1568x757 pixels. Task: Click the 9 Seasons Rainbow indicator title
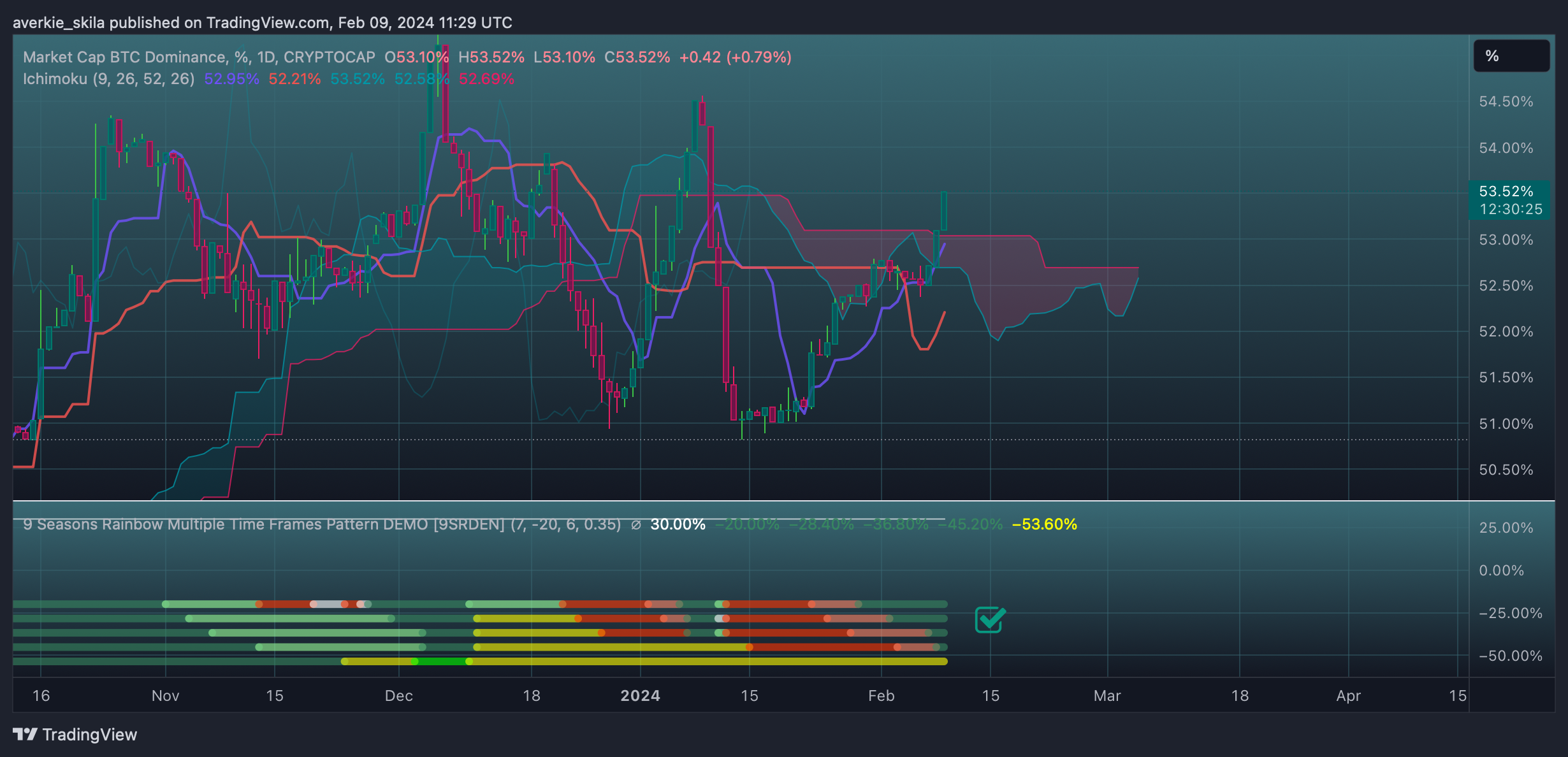coord(322,524)
